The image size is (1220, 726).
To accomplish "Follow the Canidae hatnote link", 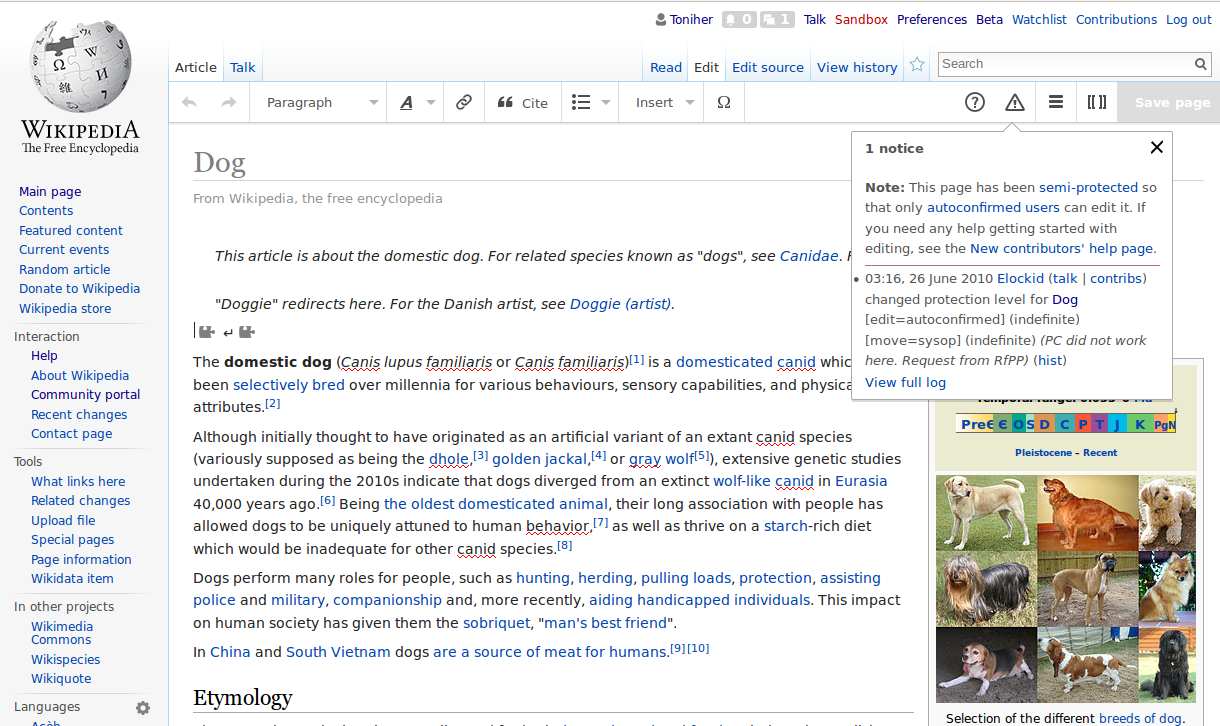I will point(809,256).
